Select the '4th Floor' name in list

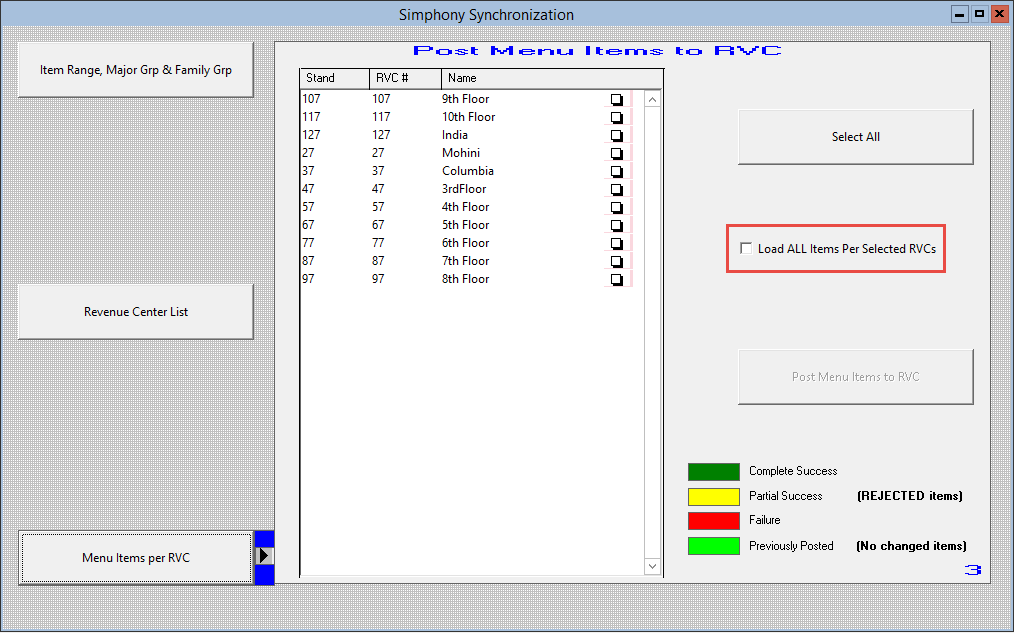466,207
